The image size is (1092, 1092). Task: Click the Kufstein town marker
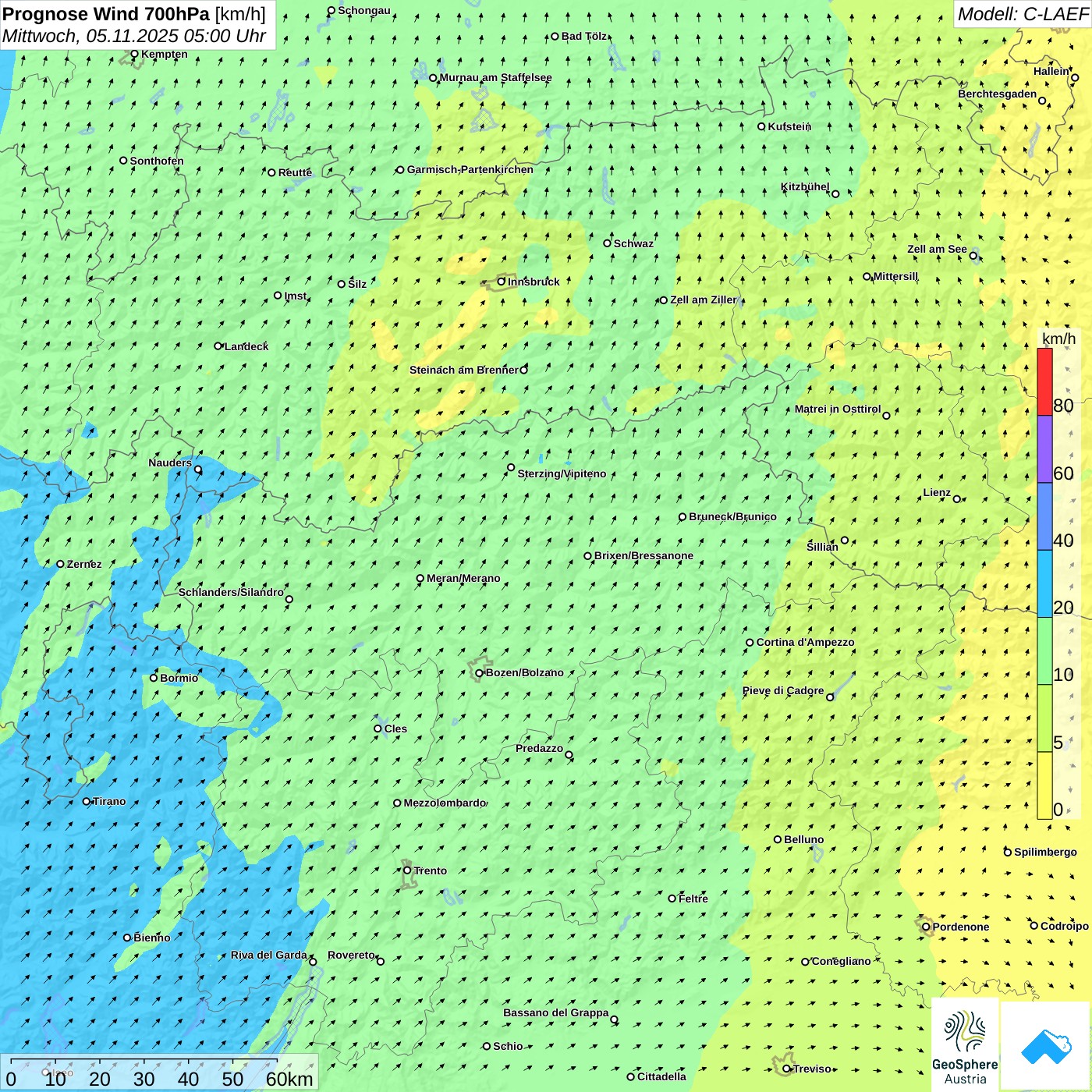(762, 126)
